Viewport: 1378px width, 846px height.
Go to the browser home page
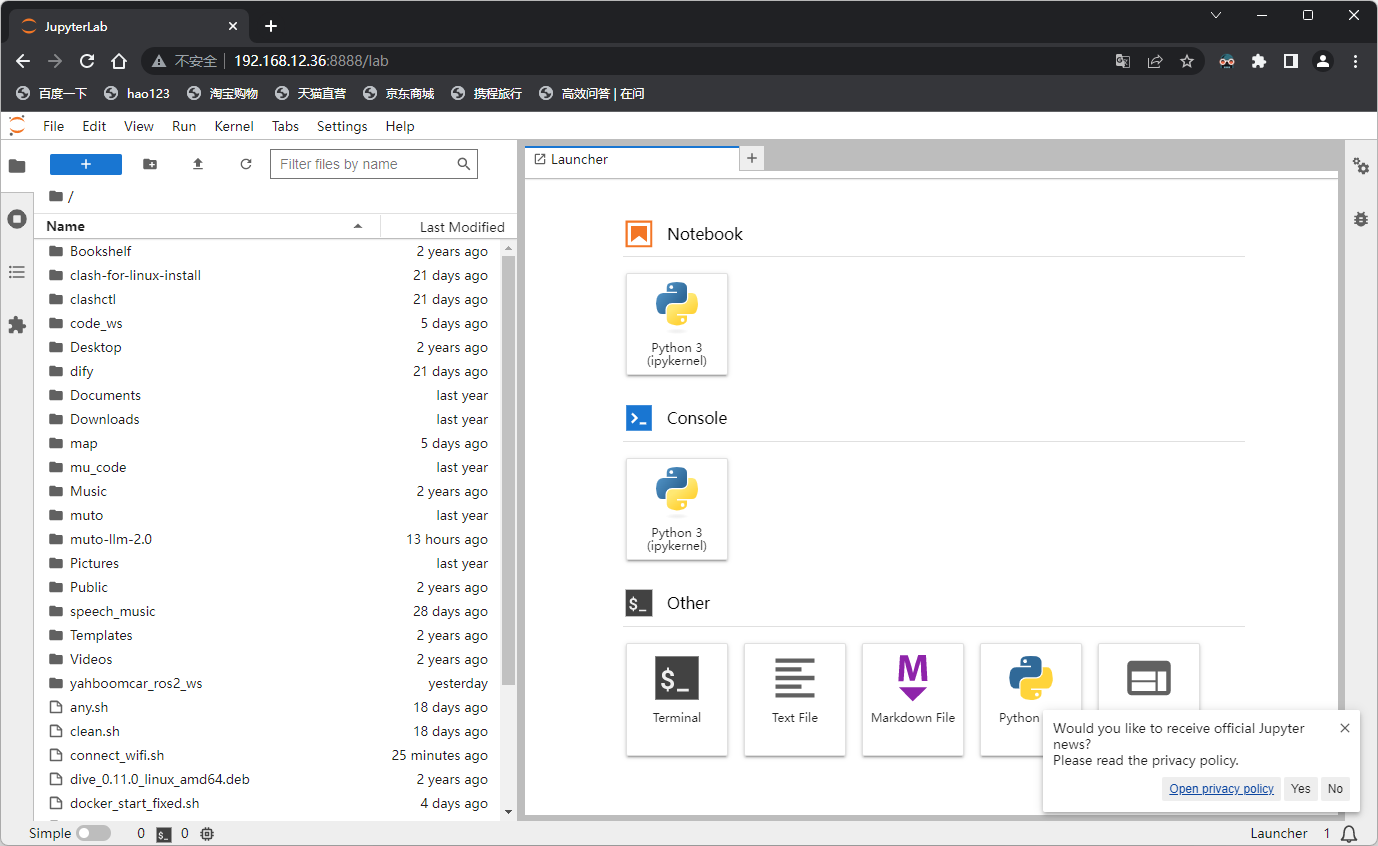point(119,61)
